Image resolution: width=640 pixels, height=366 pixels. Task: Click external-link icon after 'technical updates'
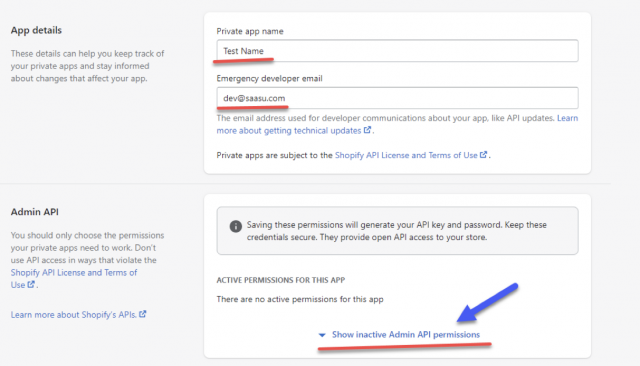(x=367, y=130)
